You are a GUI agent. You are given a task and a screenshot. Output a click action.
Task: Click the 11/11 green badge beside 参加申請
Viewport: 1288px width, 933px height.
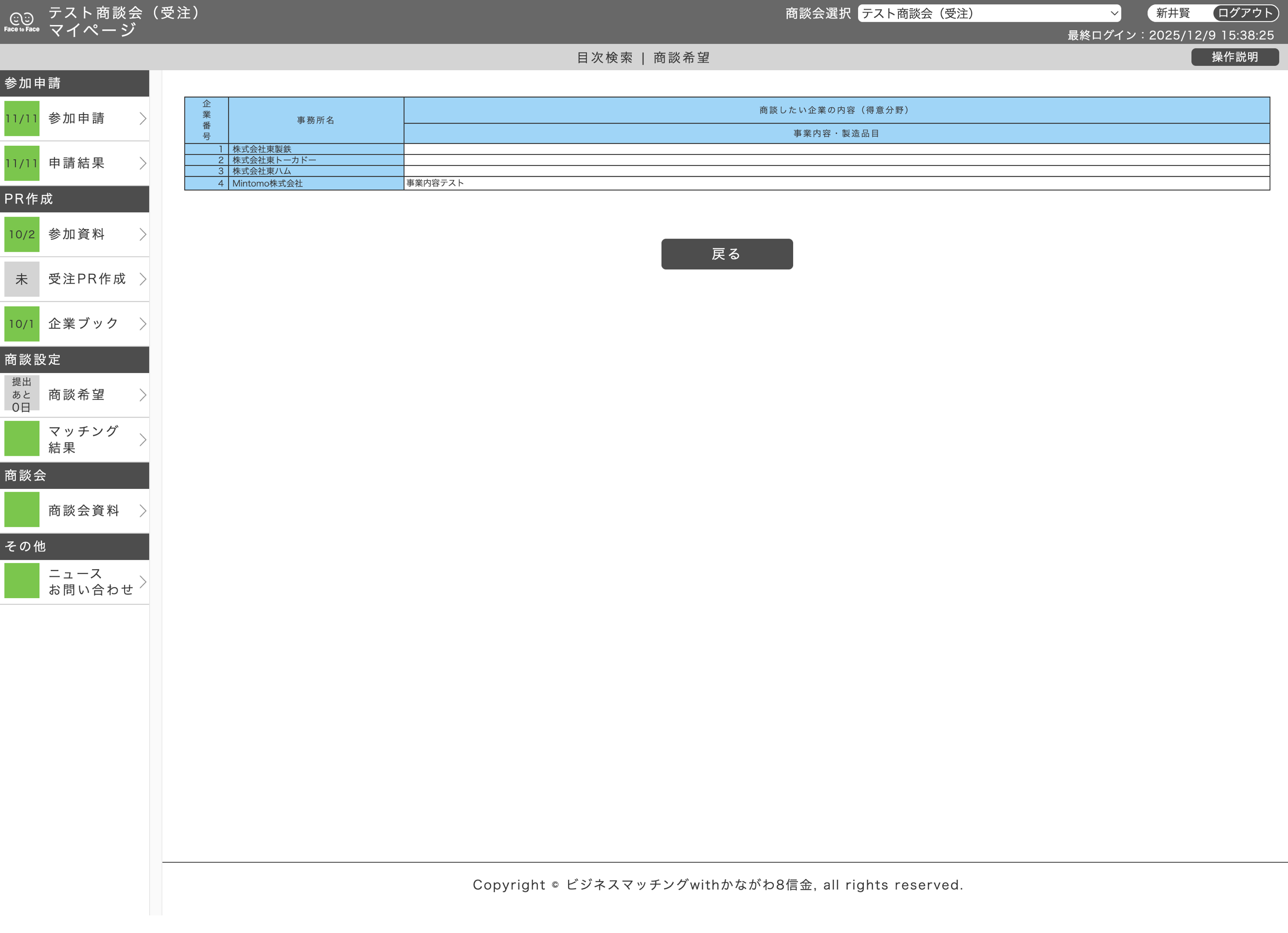[x=22, y=118]
